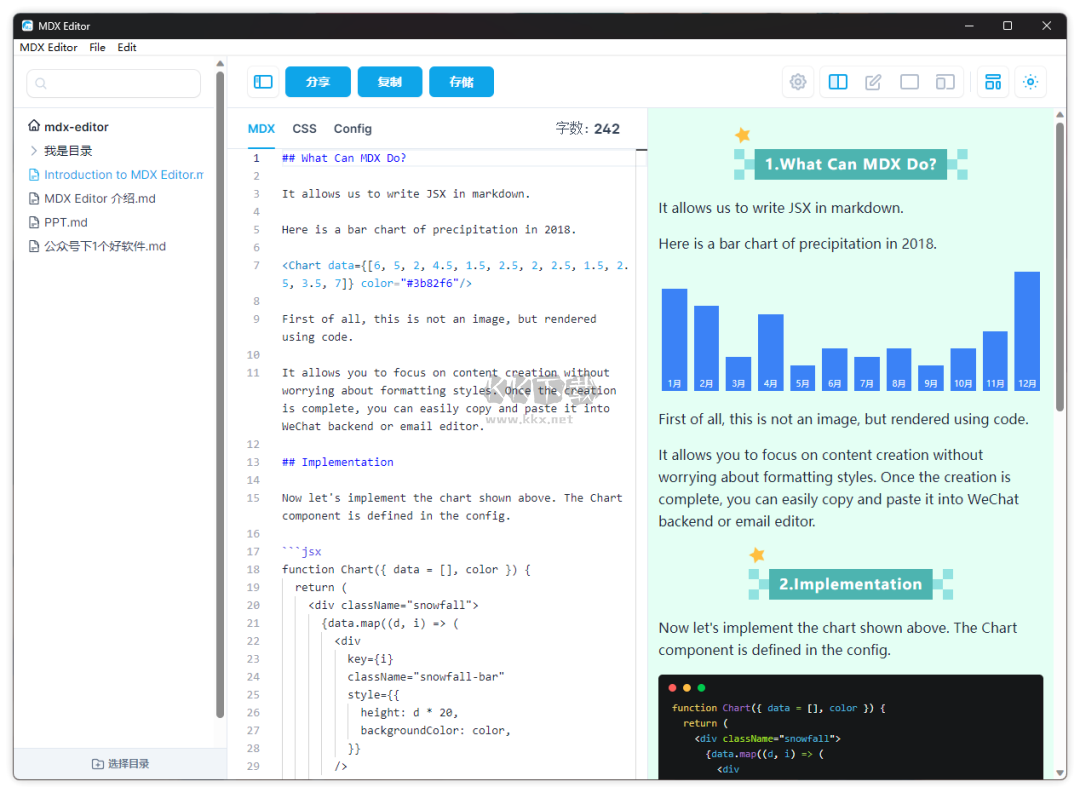Switch to preview-only rectangle view
This screenshot has width=1080, height=793.
click(909, 82)
